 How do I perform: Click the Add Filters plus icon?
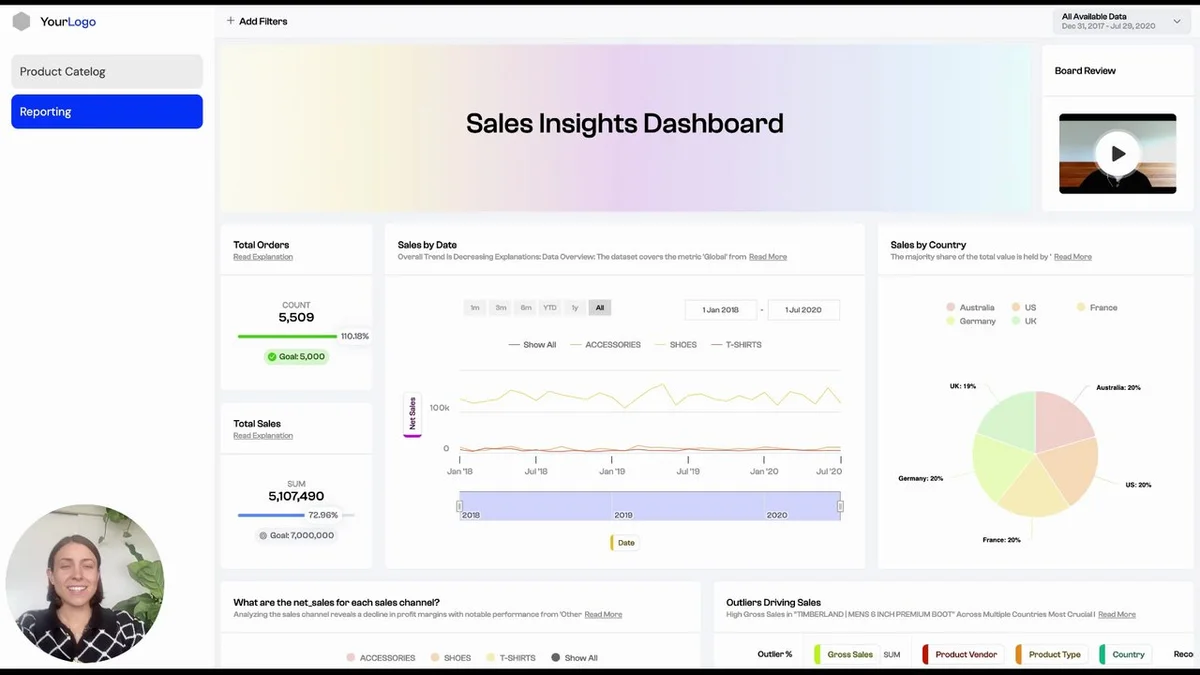click(230, 20)
